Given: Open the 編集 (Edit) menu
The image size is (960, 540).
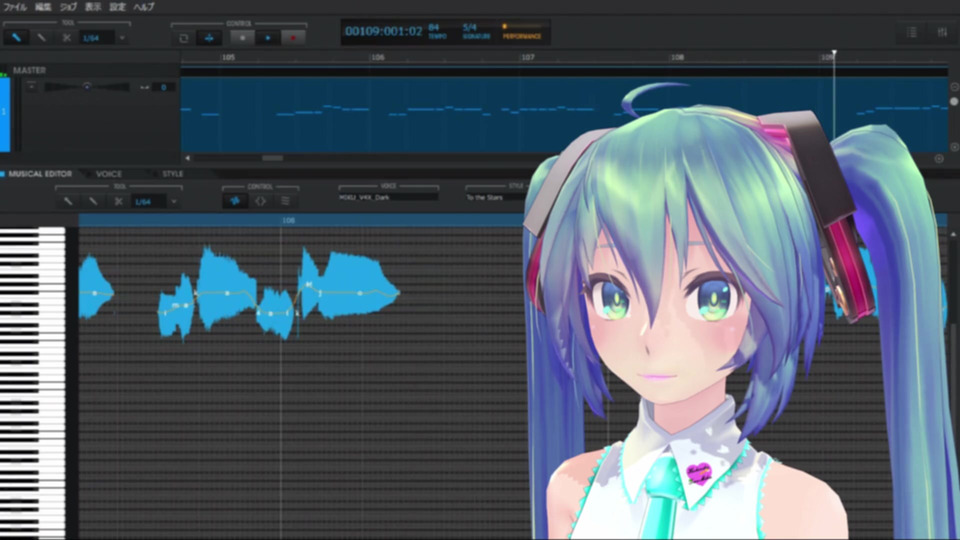Looking at the screenshot, I should point(43,7).
